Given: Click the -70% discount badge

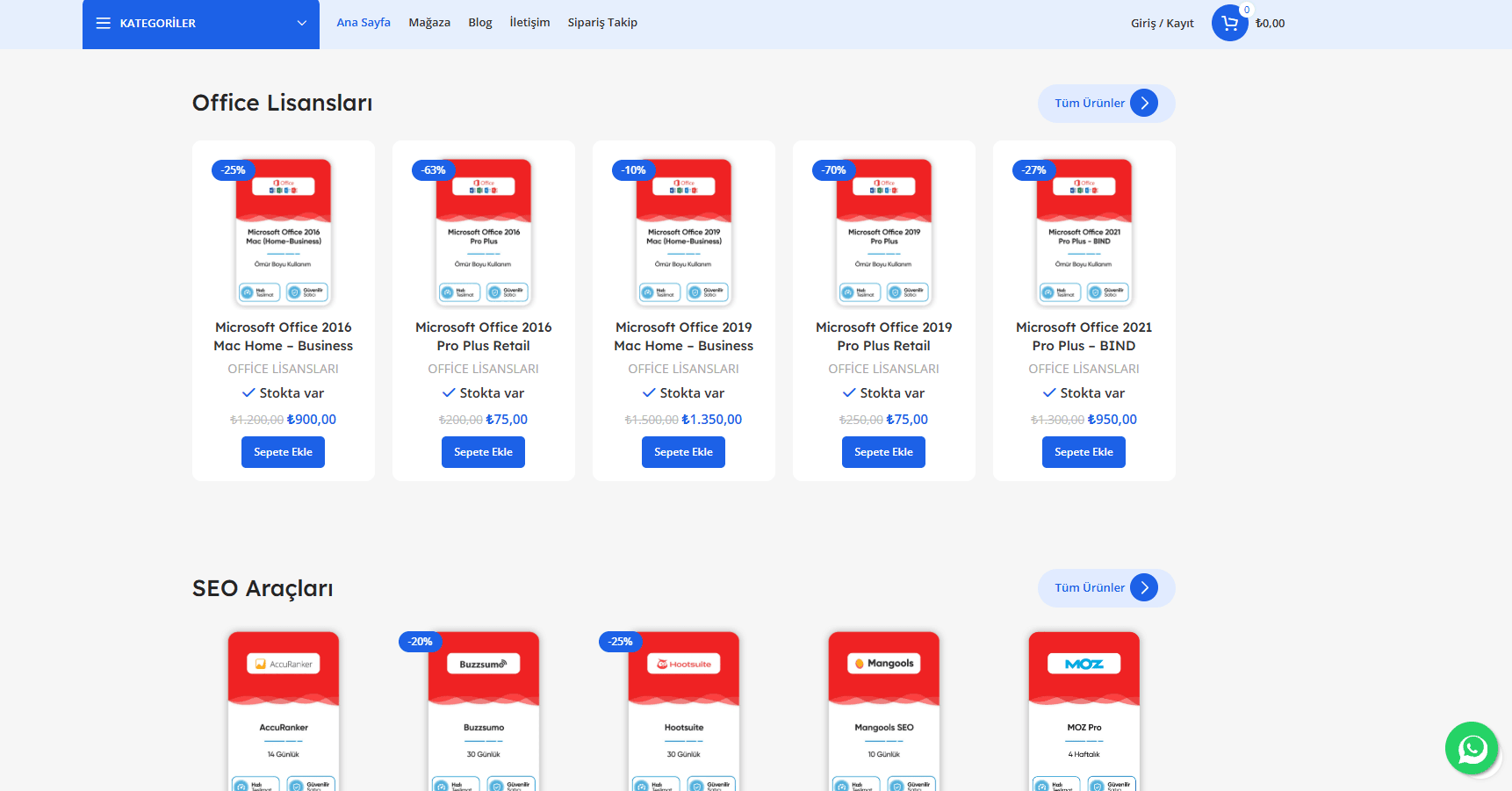Looking at the screenshot, I should pos(833,170).
